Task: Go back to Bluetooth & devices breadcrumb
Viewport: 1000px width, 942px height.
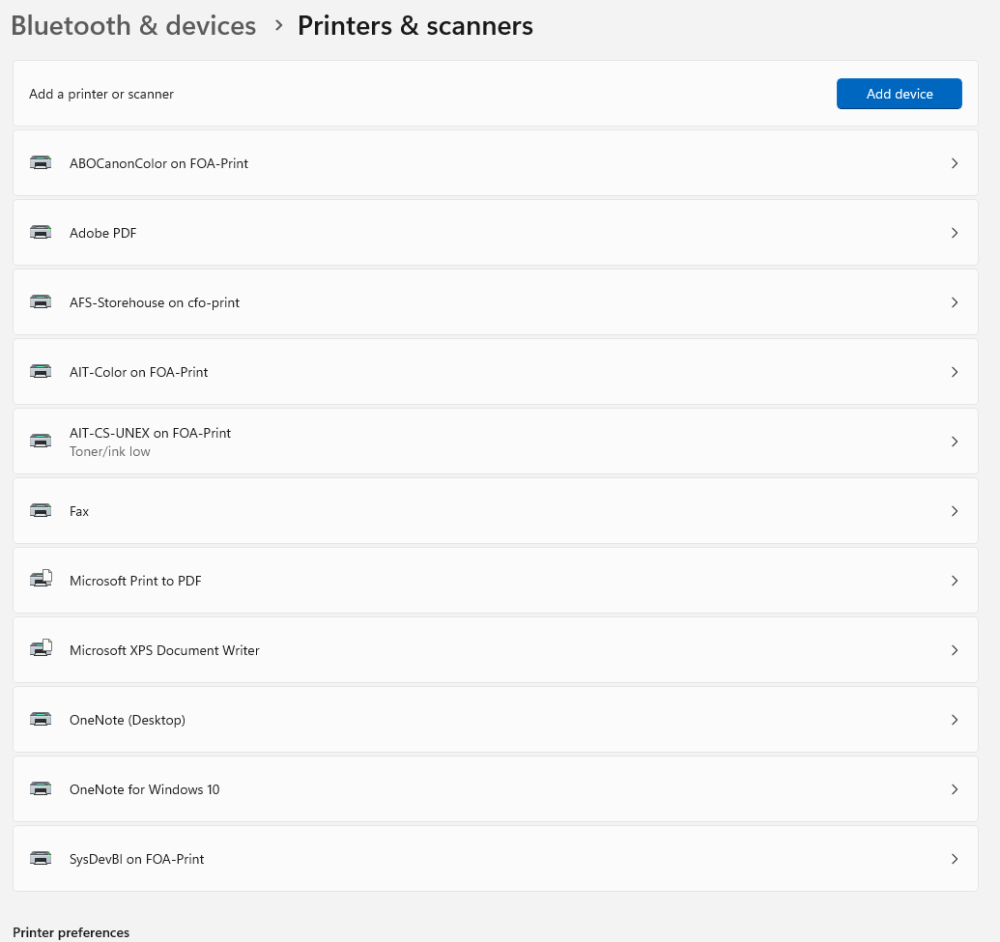Action: [x=133, y=26]
